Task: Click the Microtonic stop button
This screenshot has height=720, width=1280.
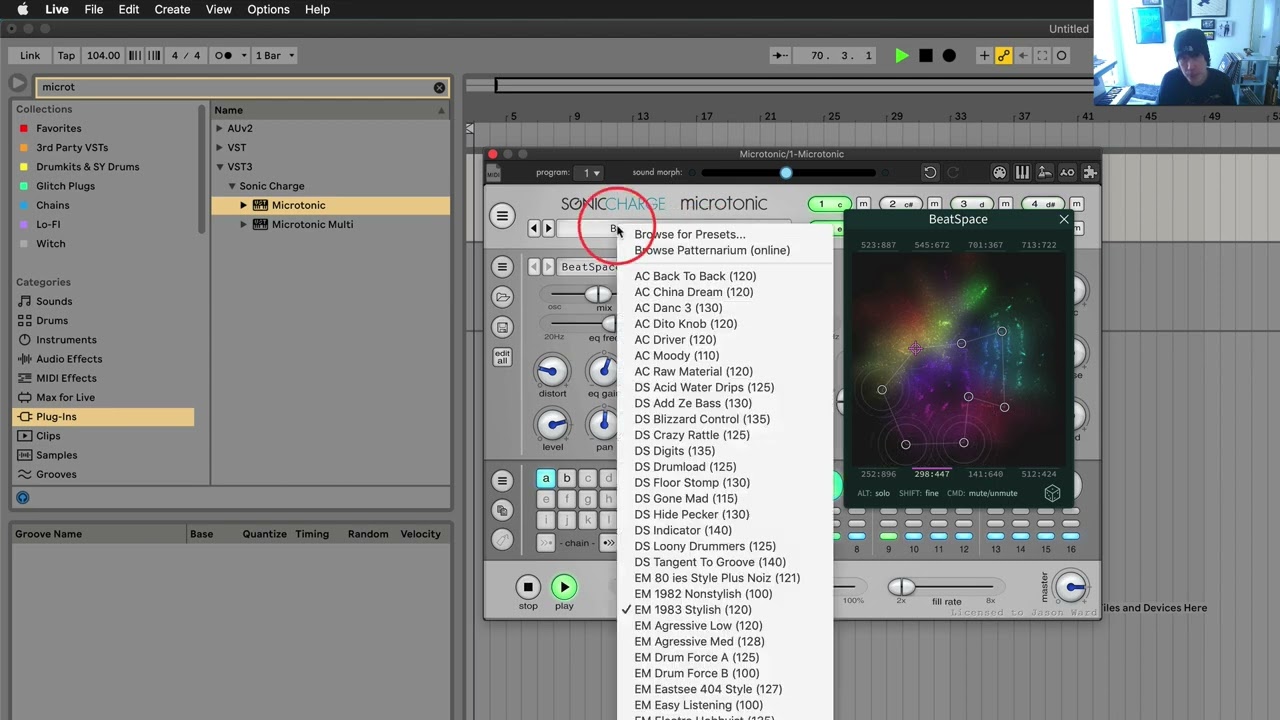Action: [x=528, y=587]
